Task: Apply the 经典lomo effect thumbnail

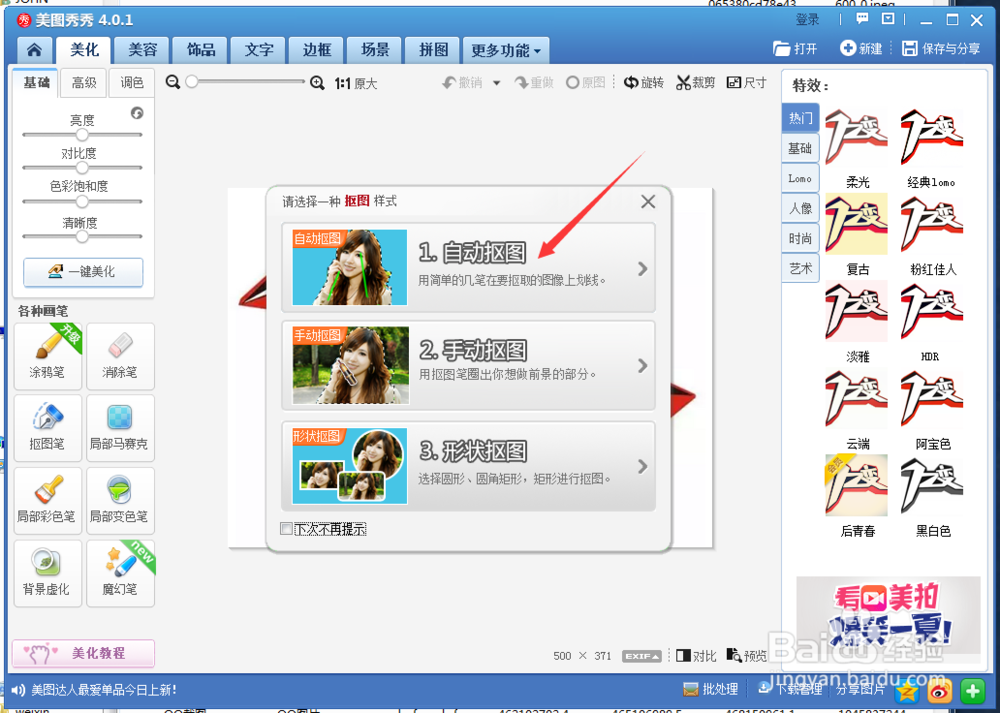Action: [x=932, y=137]
